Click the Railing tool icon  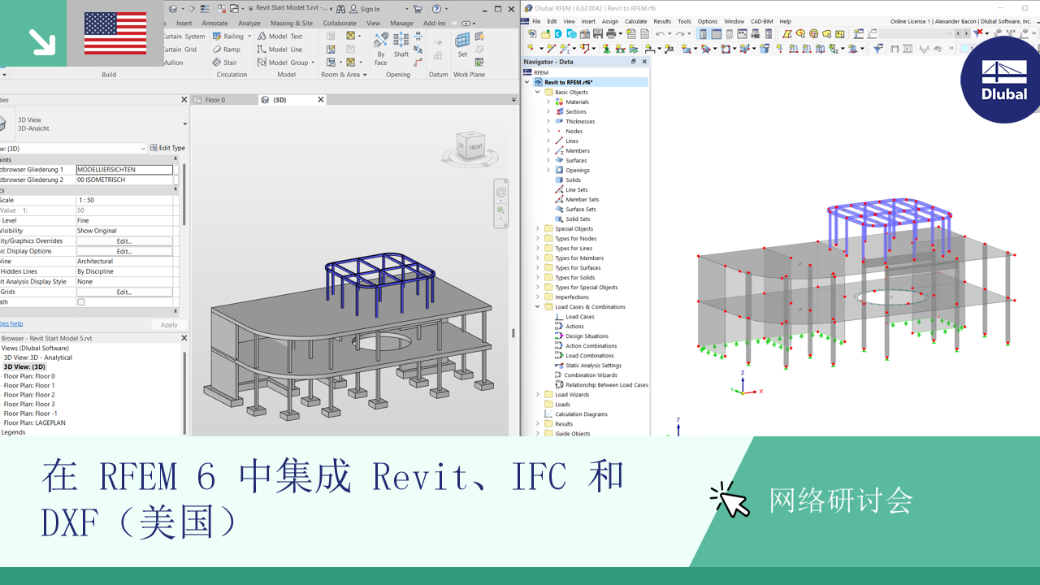coord(217,36)
